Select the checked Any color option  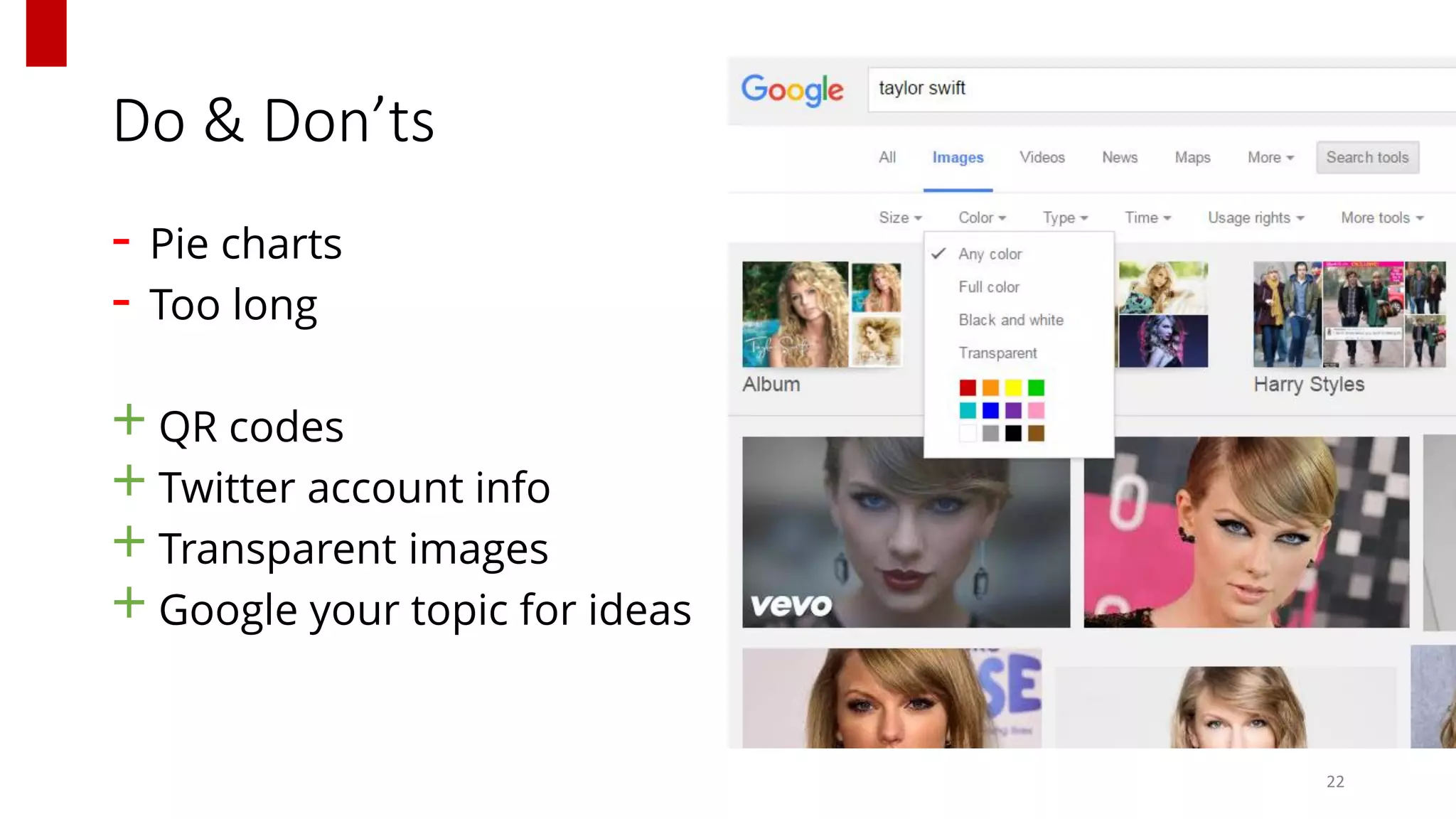point(989,254)
